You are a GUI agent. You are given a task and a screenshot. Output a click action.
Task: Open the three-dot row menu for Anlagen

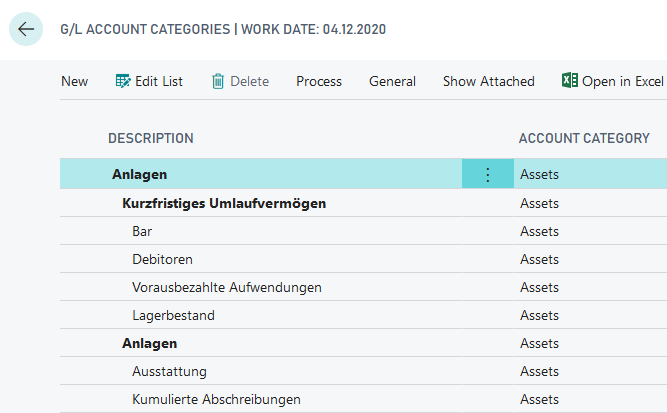(488, 175)
